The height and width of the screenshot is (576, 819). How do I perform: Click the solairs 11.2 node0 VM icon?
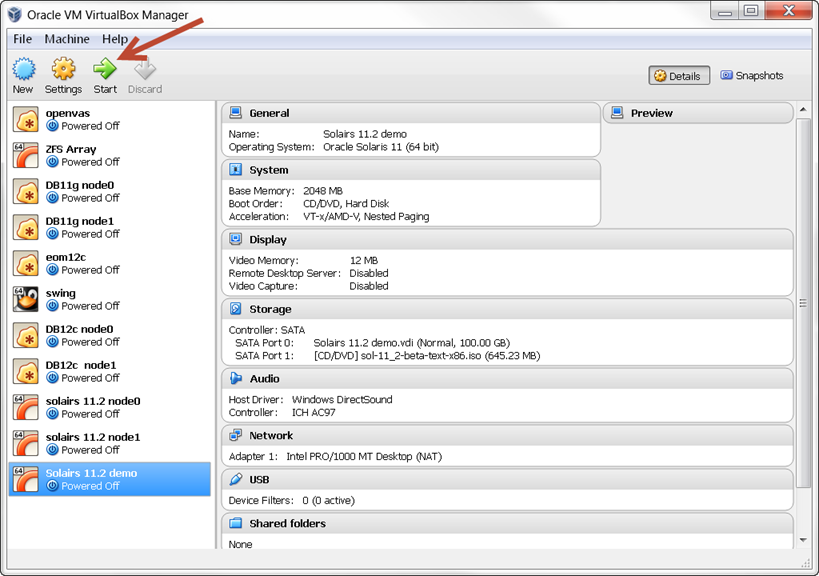click(x=26, y=408)
